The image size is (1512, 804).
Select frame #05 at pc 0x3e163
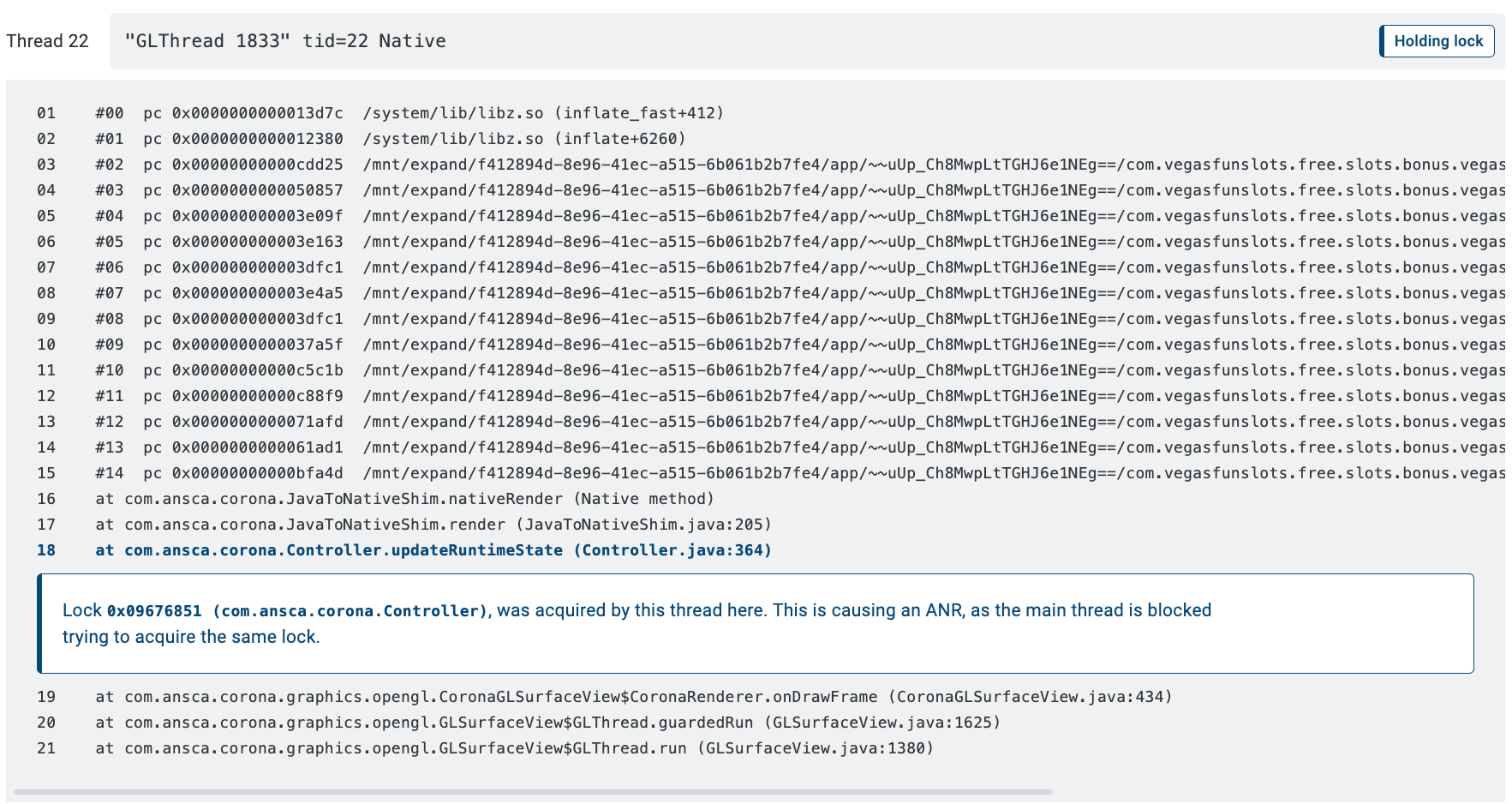click(600, 241)
